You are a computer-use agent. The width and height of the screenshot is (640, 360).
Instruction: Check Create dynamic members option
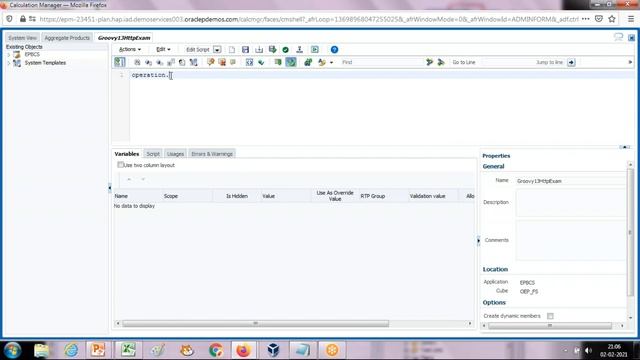point(550,316)
